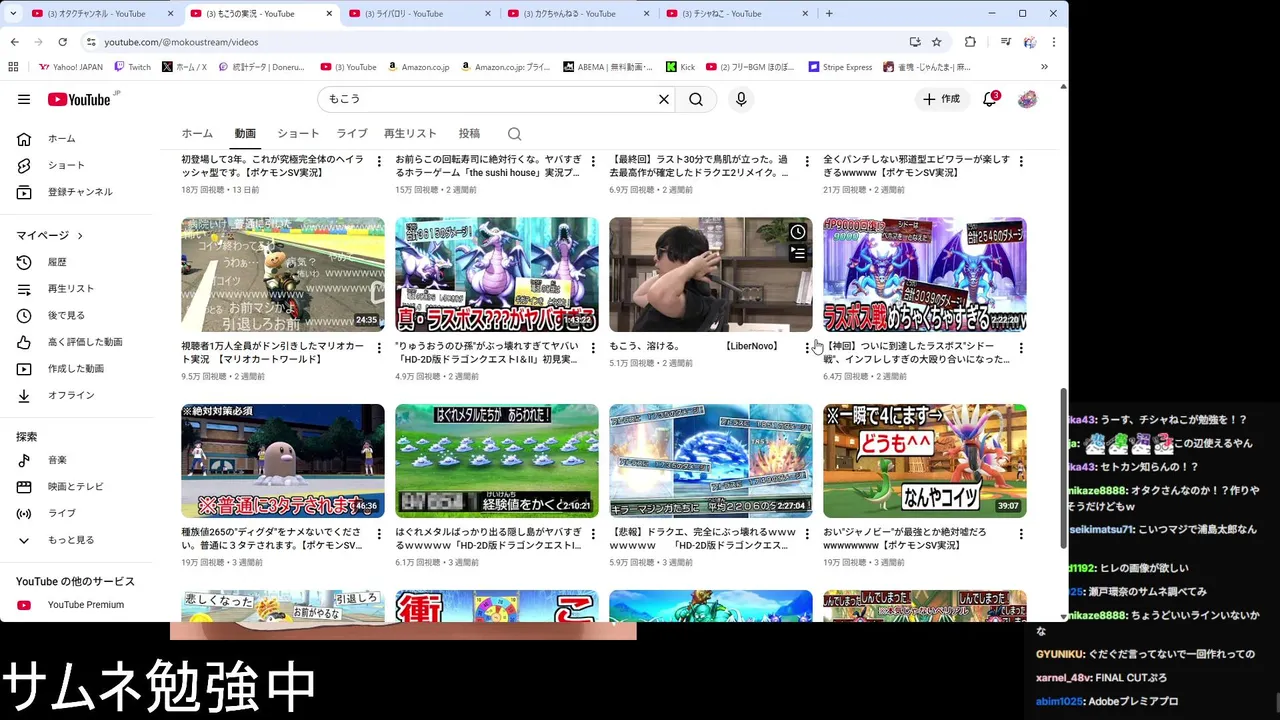This screenshot has height=720, width=1280.
Task: Open options for マリオカートワールド video
Action: pos(379,348)
